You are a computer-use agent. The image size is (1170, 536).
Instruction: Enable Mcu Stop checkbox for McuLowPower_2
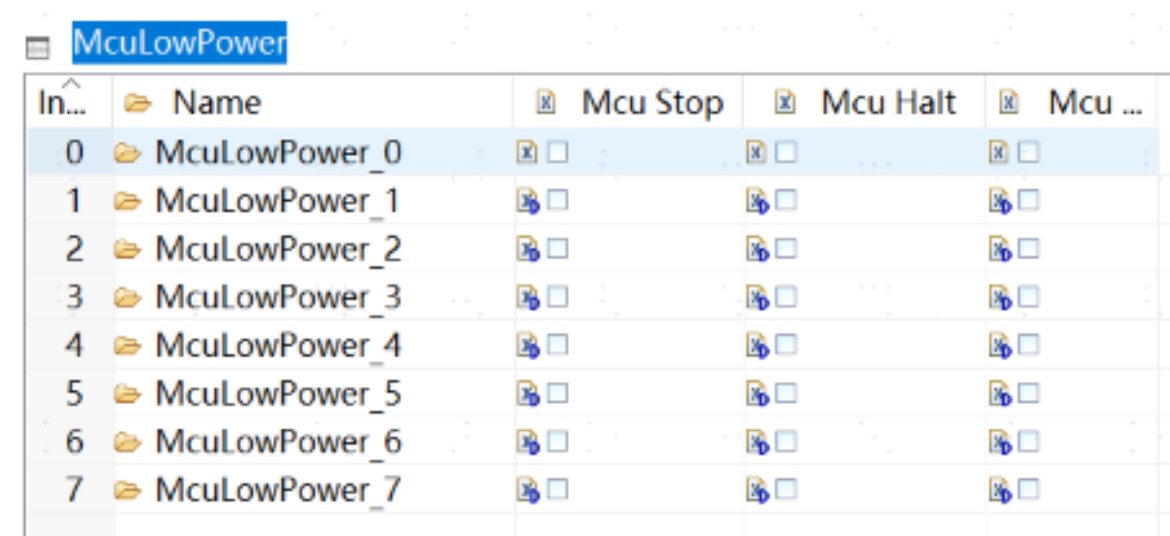point(558,248)
